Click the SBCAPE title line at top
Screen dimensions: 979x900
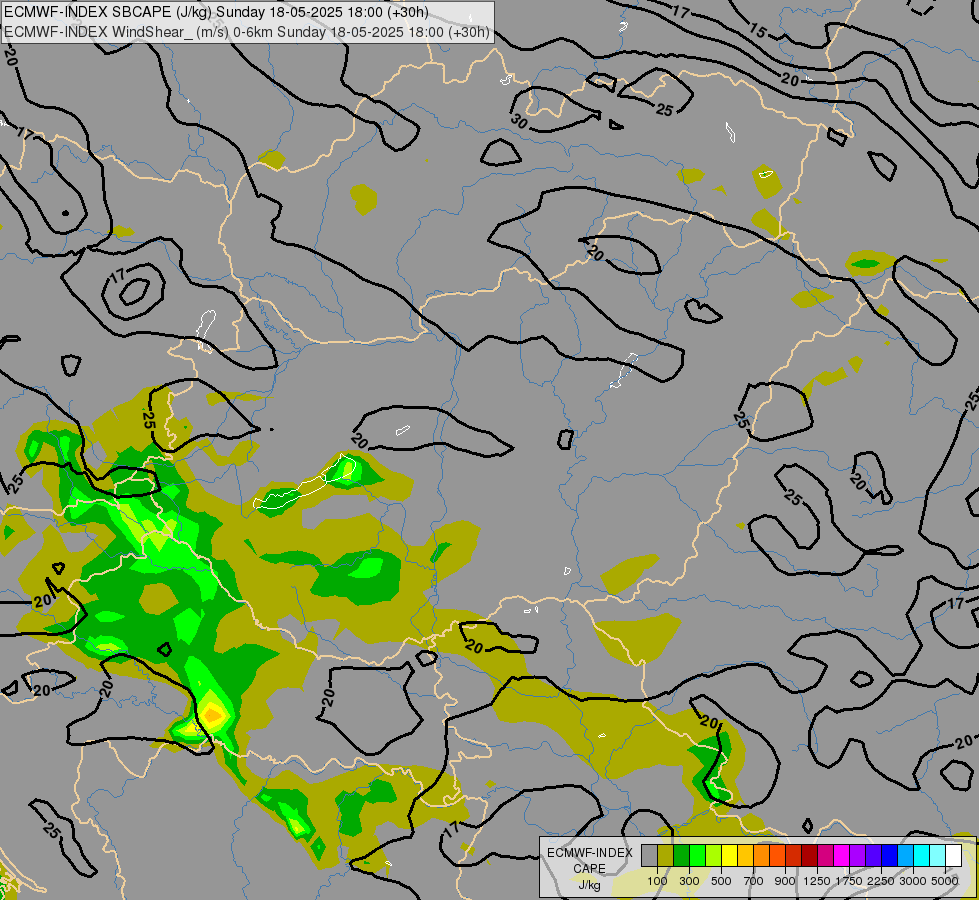216,12
